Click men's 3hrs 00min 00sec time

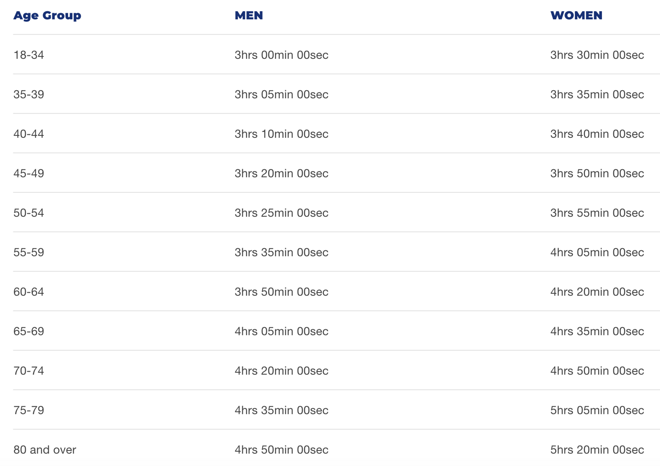(281, 55)
